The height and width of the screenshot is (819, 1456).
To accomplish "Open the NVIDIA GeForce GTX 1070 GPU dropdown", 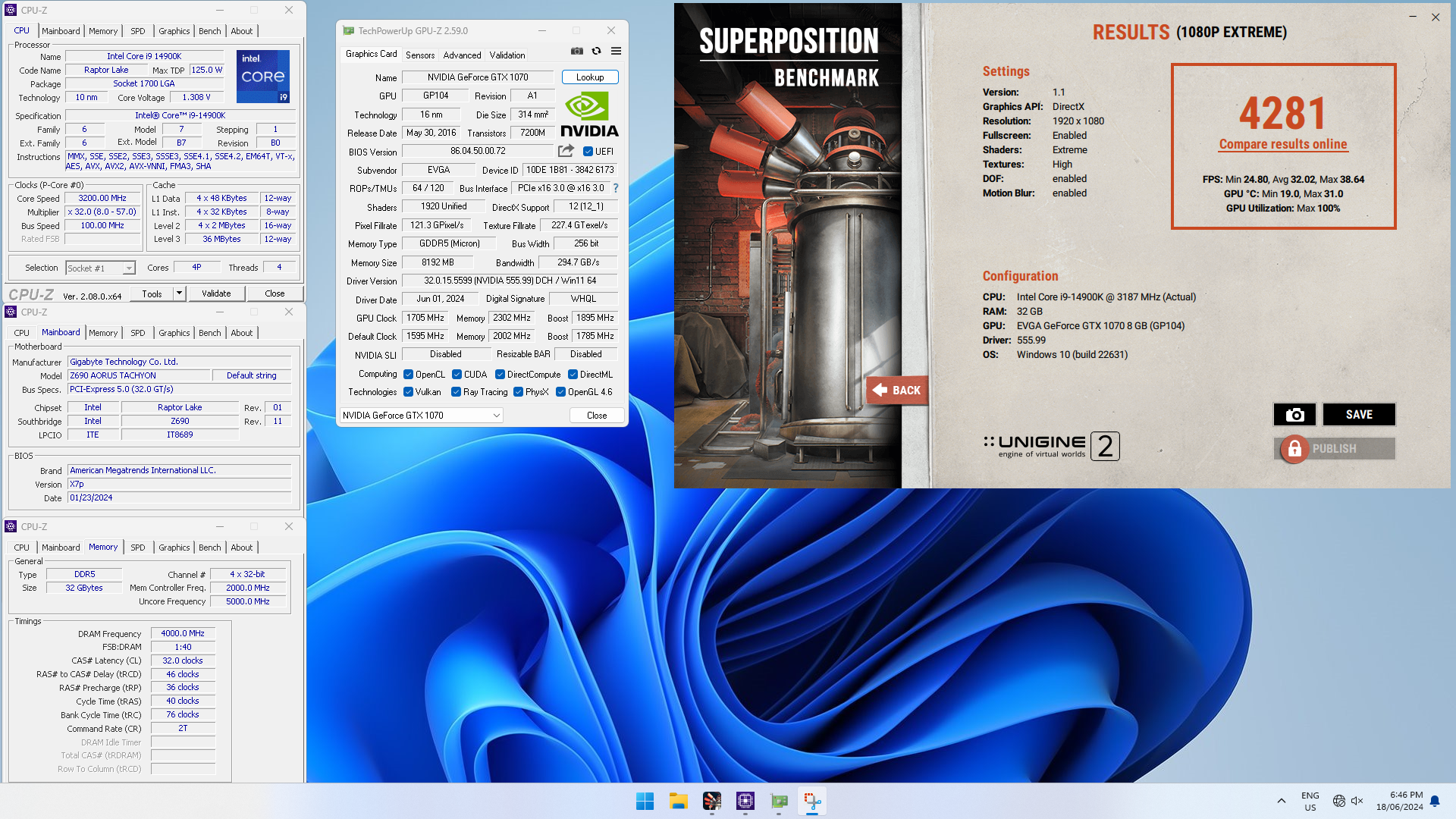I will coord(422,416).
